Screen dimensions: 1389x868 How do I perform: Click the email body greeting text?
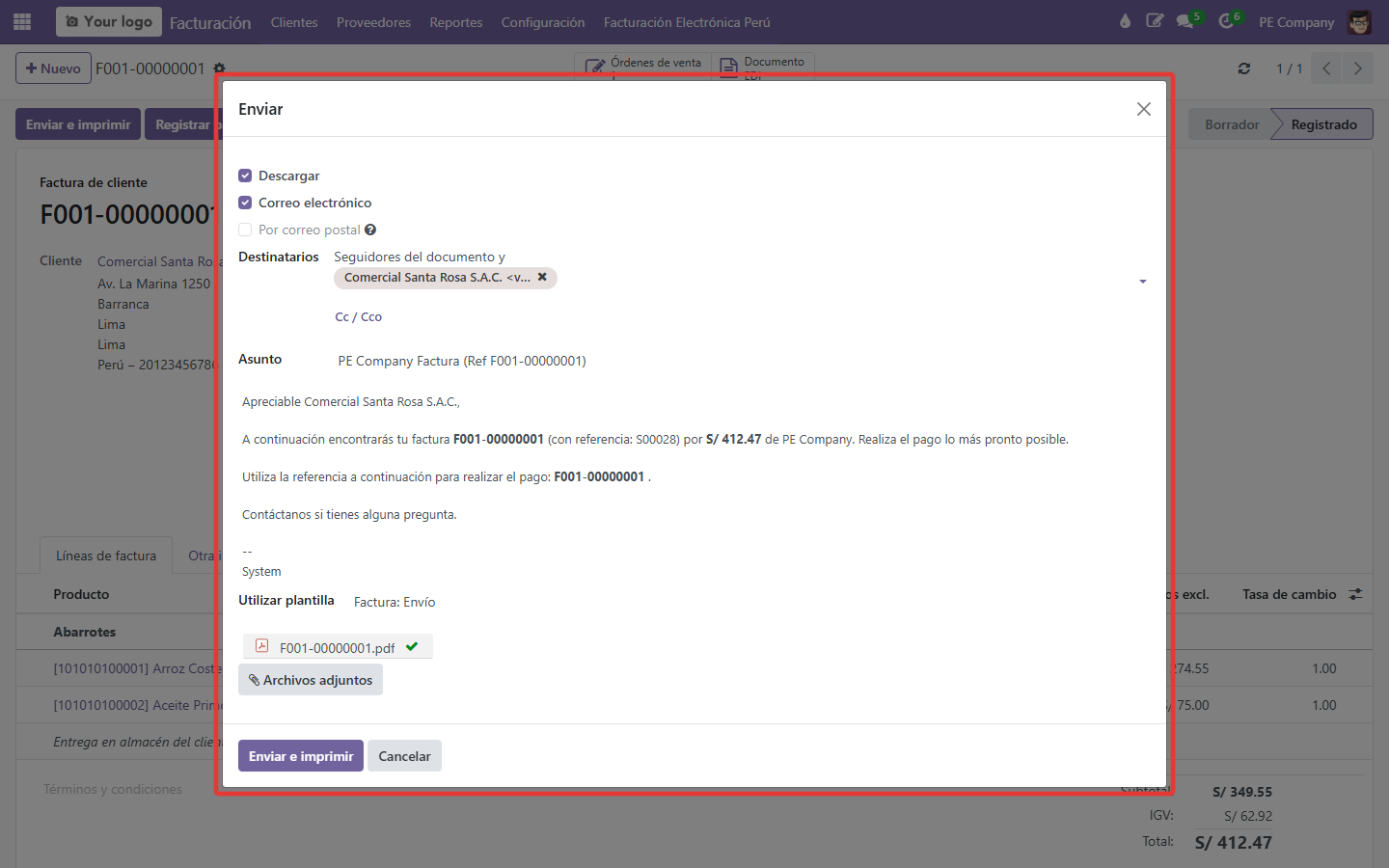click(351, 401)
